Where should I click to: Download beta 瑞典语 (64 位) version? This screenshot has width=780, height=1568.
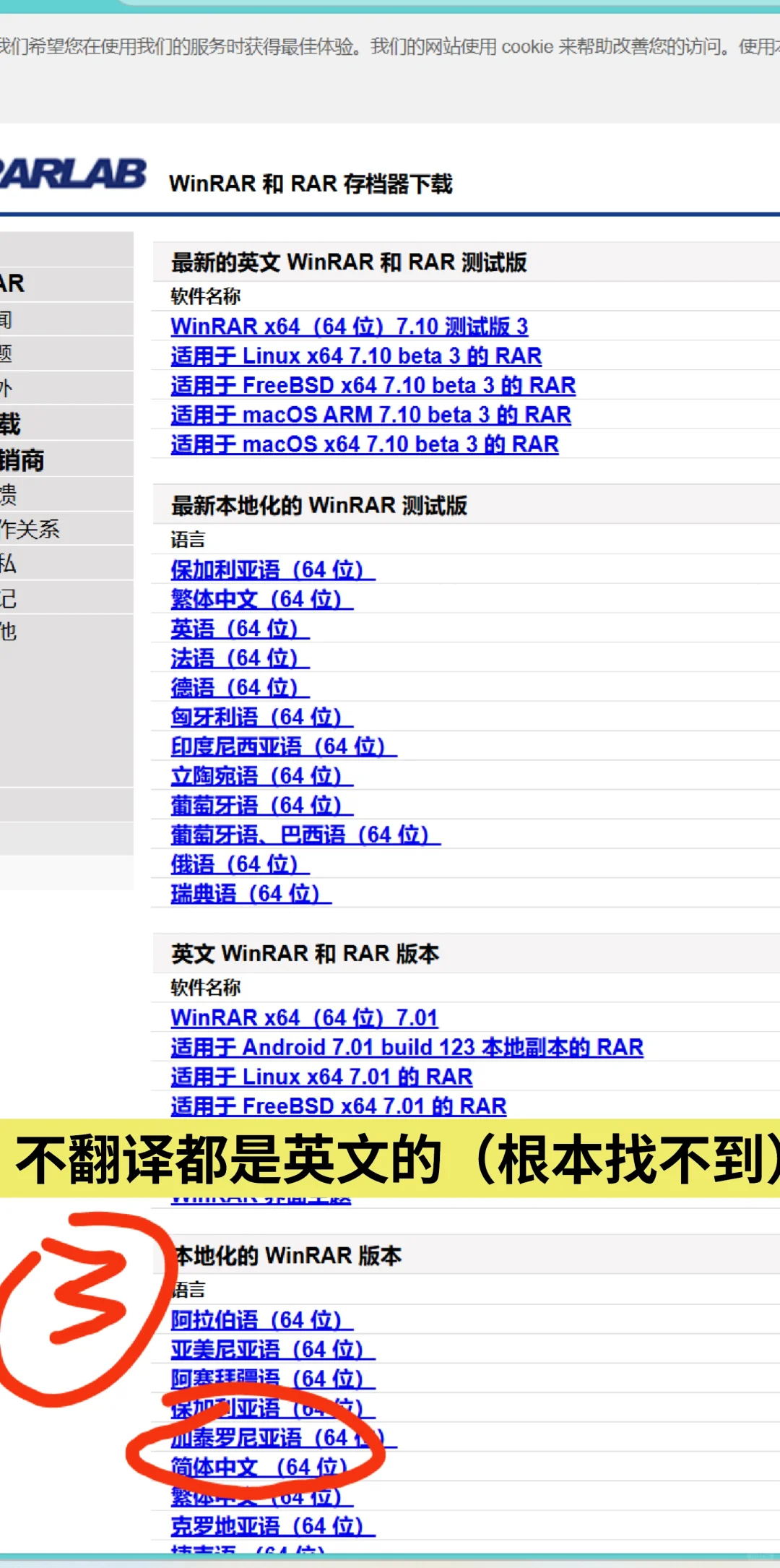[x=251, y=895]
